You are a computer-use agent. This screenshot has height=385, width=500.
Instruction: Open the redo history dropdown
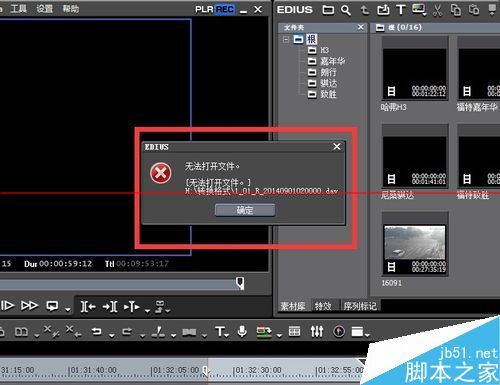coord(142,335)
